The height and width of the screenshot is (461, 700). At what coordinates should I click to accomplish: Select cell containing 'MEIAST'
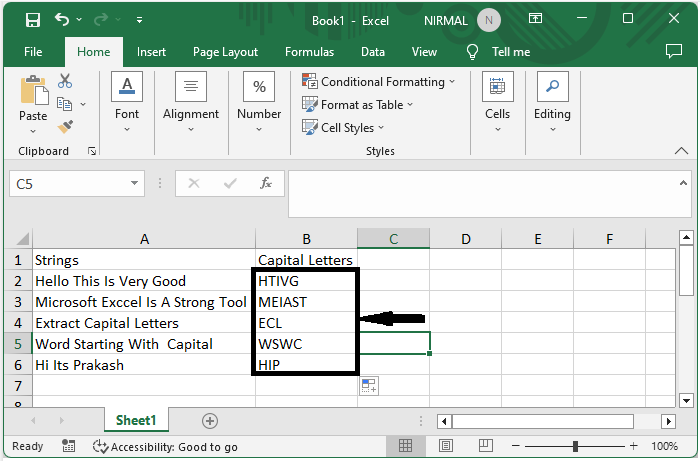pyautogui.click(x=306, y=302)
